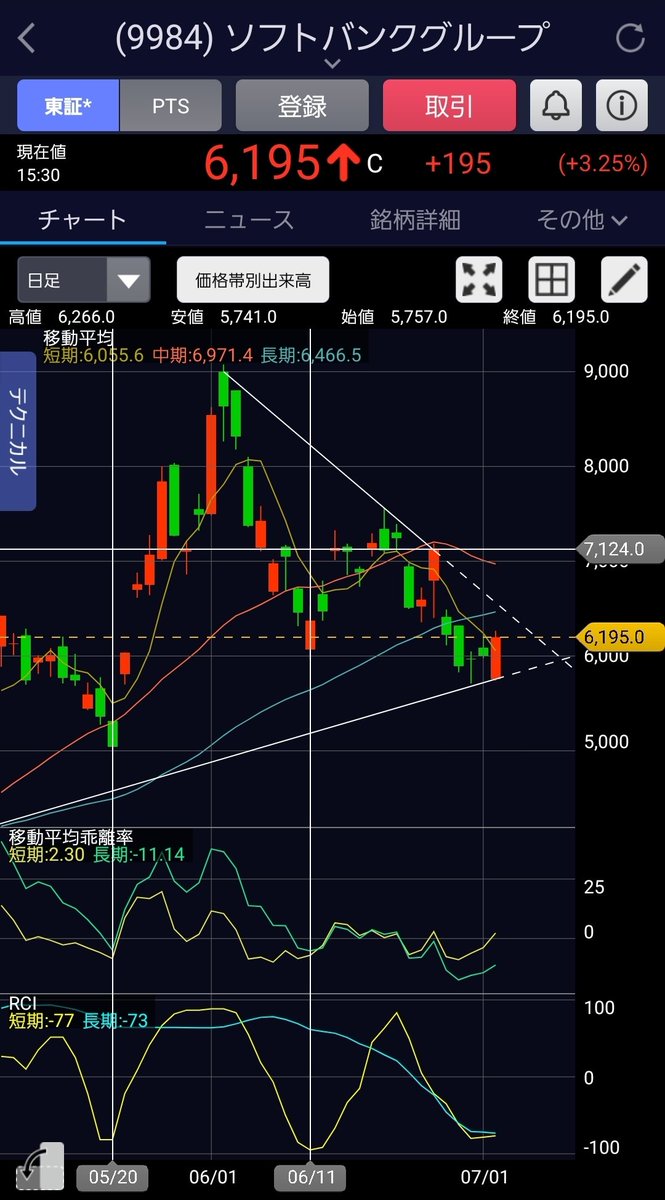
Task: Tap the 06/01 date axis label
Action: click(212, 1177)
